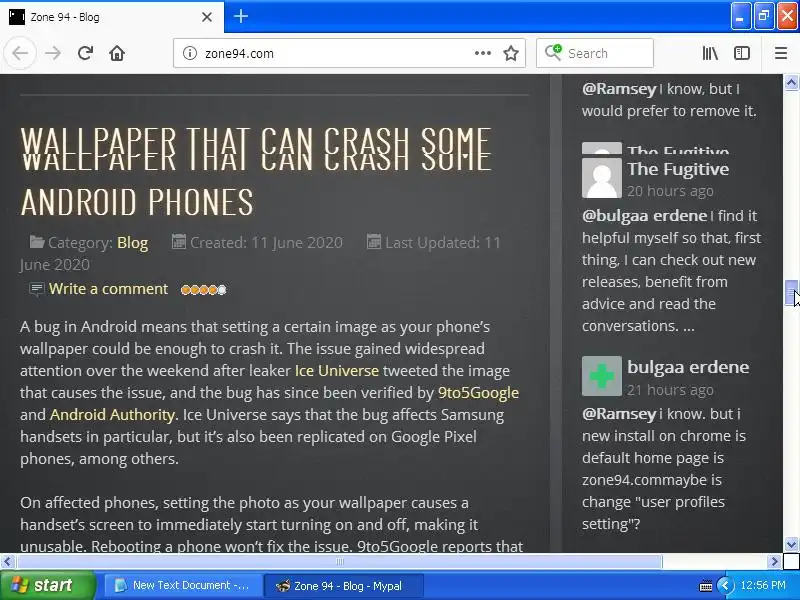Click The Fugitive's user avatar

(602, 178)
